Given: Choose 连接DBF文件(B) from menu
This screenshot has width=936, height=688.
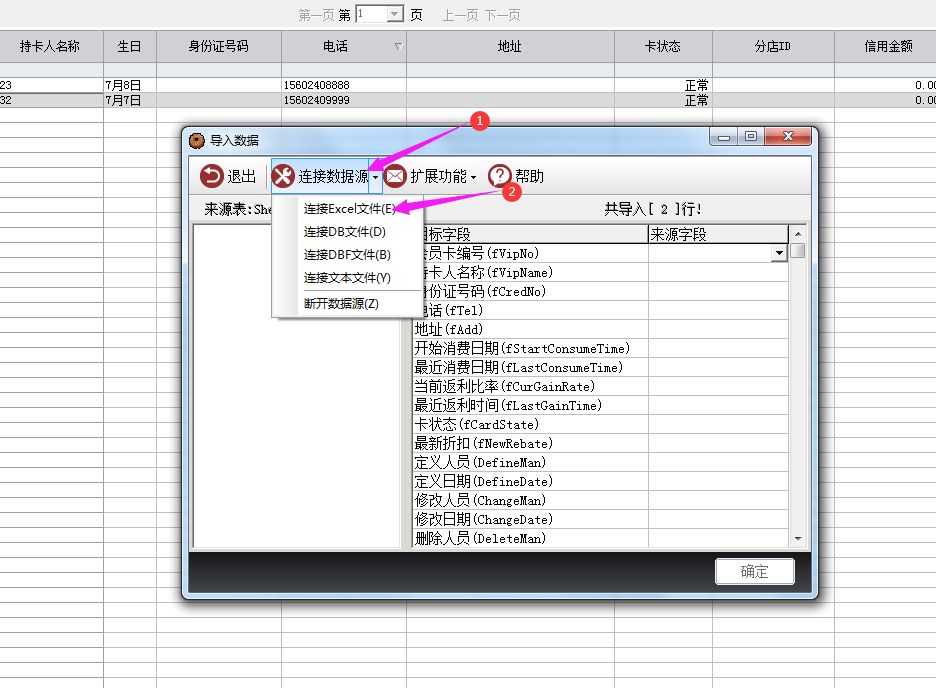Looking at the screenshot, I should [x=347, y=255].
